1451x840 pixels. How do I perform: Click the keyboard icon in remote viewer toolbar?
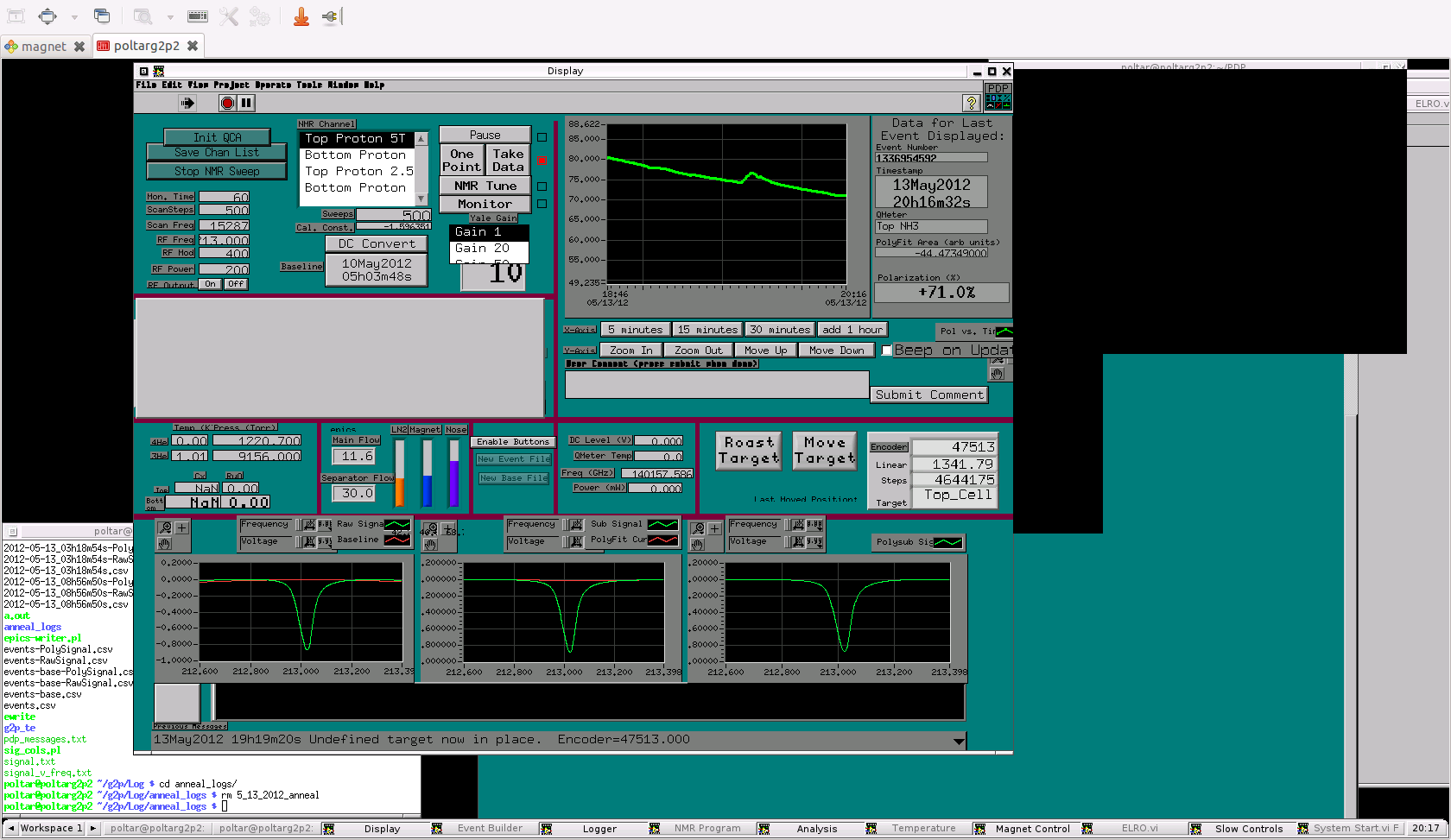pyautogui.click(x=198, y=16)
